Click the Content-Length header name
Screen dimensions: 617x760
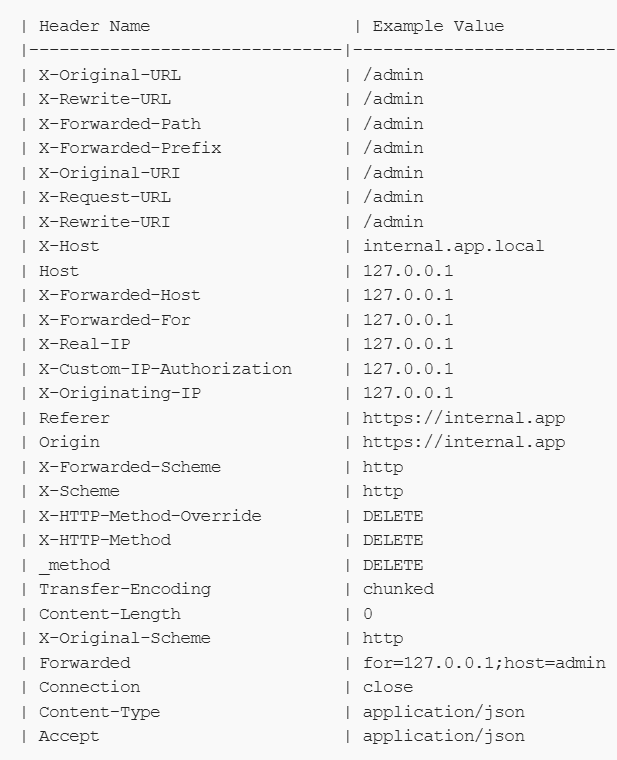(x=110, y=614)
